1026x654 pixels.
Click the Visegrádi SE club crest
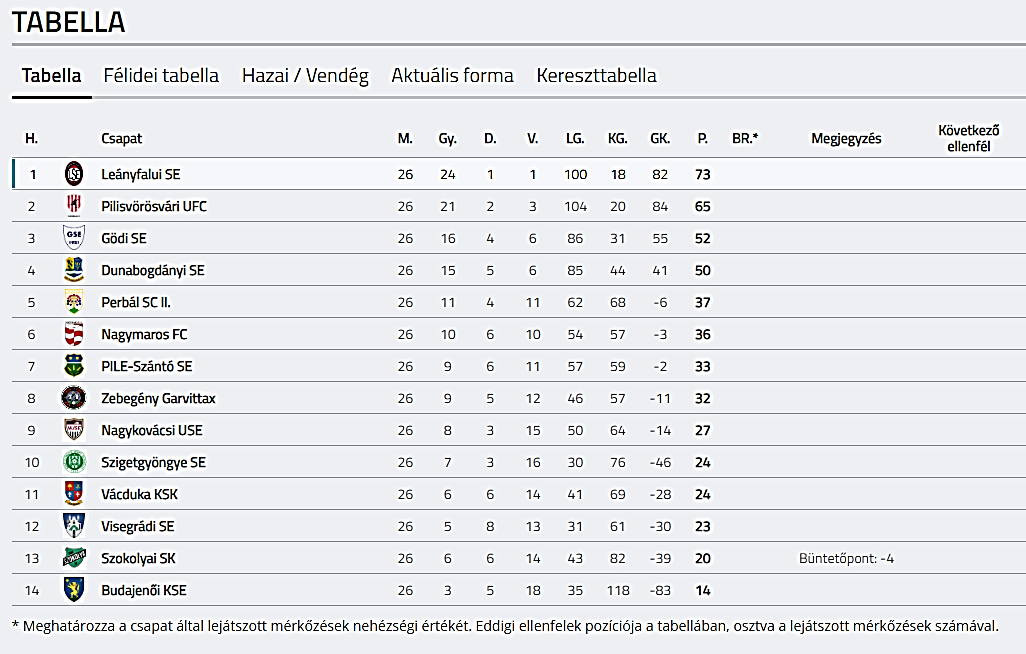click(74, 526)
